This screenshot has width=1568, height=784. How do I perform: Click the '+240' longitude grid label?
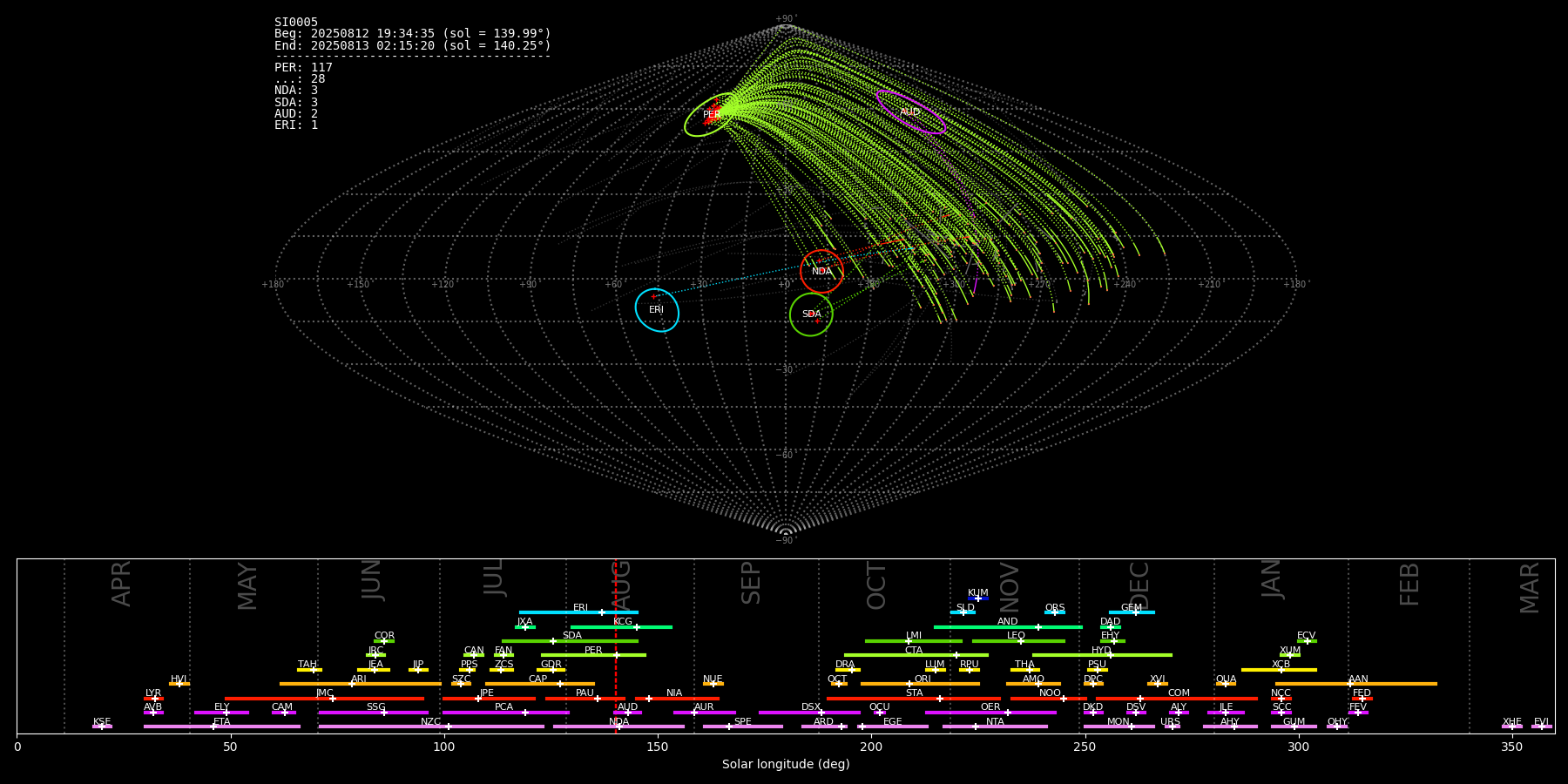coord(1125,285)
